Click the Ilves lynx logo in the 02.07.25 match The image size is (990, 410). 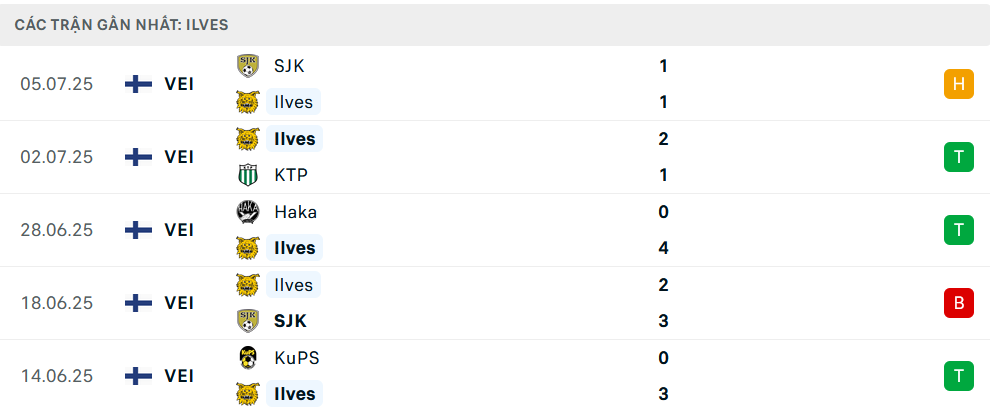pyautogui.click(x=248, y=139)
